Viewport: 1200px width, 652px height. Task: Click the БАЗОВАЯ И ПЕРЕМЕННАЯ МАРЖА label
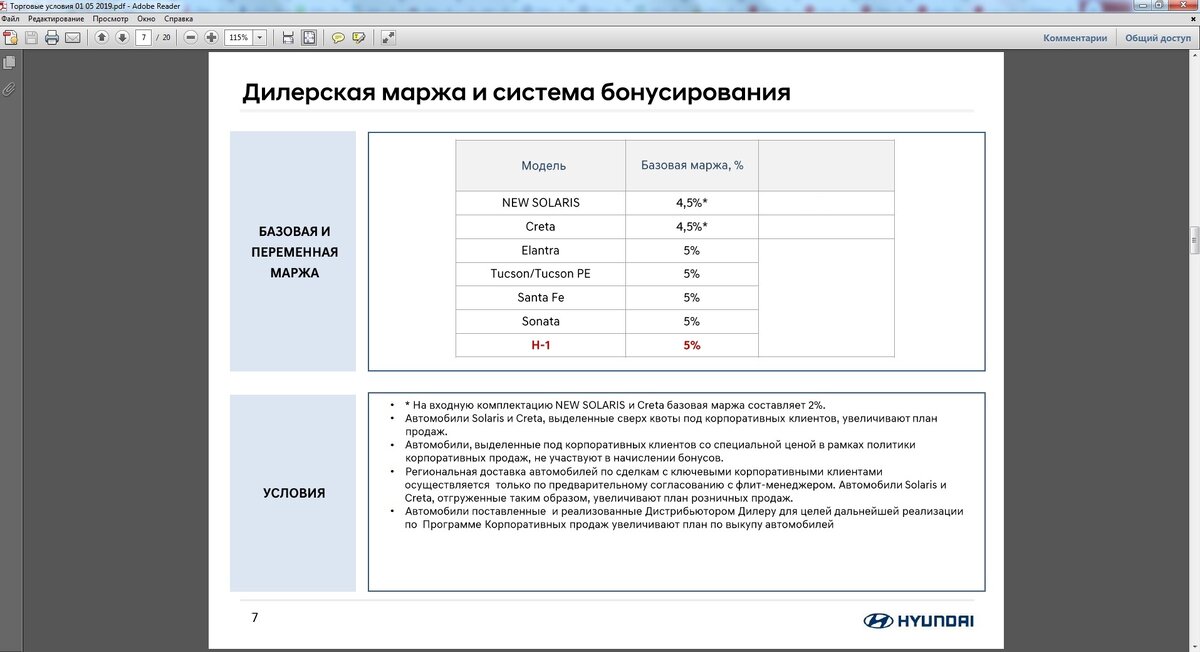click(293, 252)
